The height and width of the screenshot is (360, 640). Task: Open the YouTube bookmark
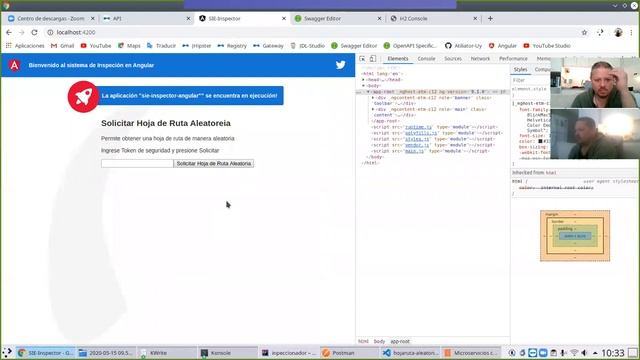pos(96,46)
